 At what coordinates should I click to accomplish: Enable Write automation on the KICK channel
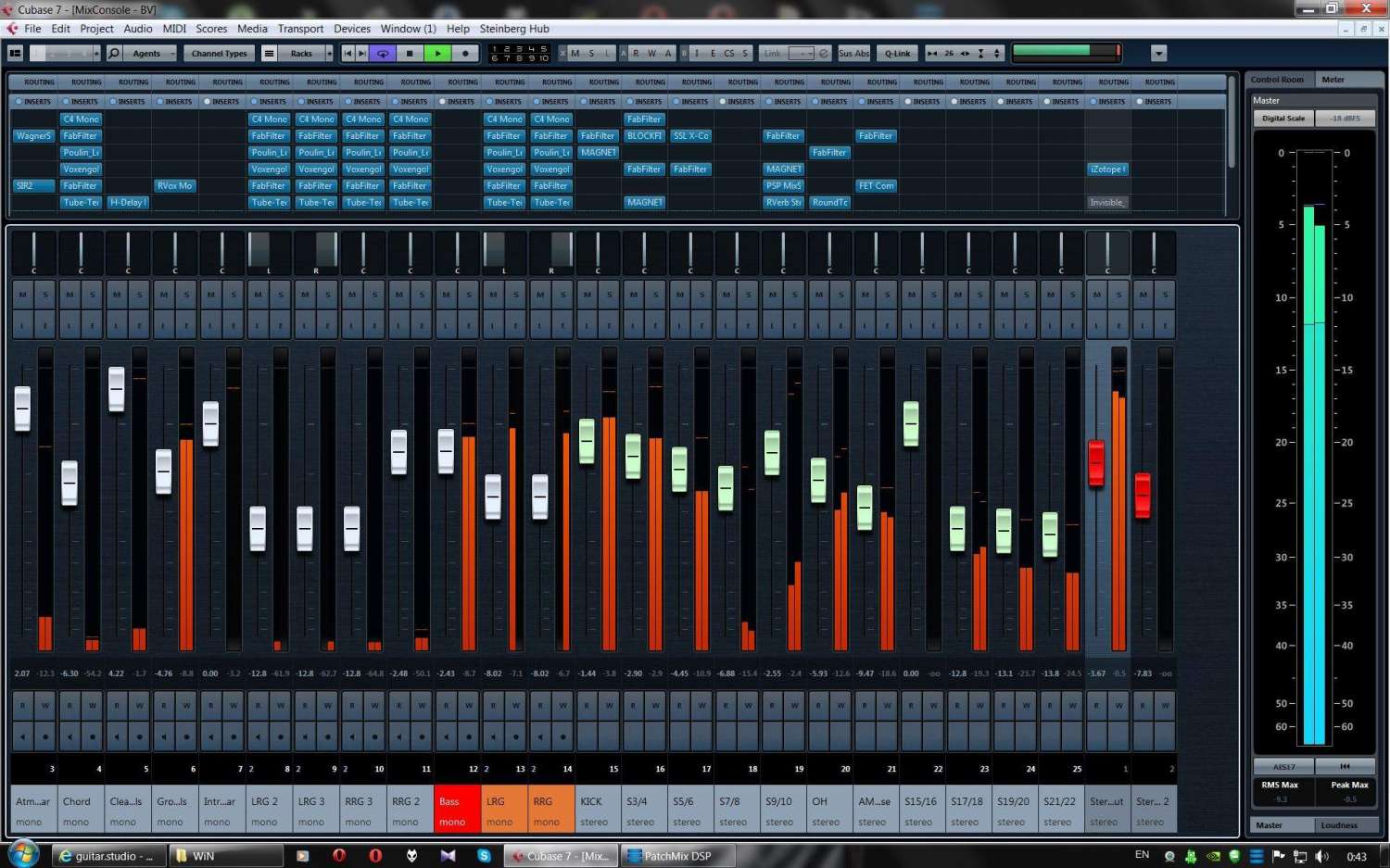click(609, 706)
